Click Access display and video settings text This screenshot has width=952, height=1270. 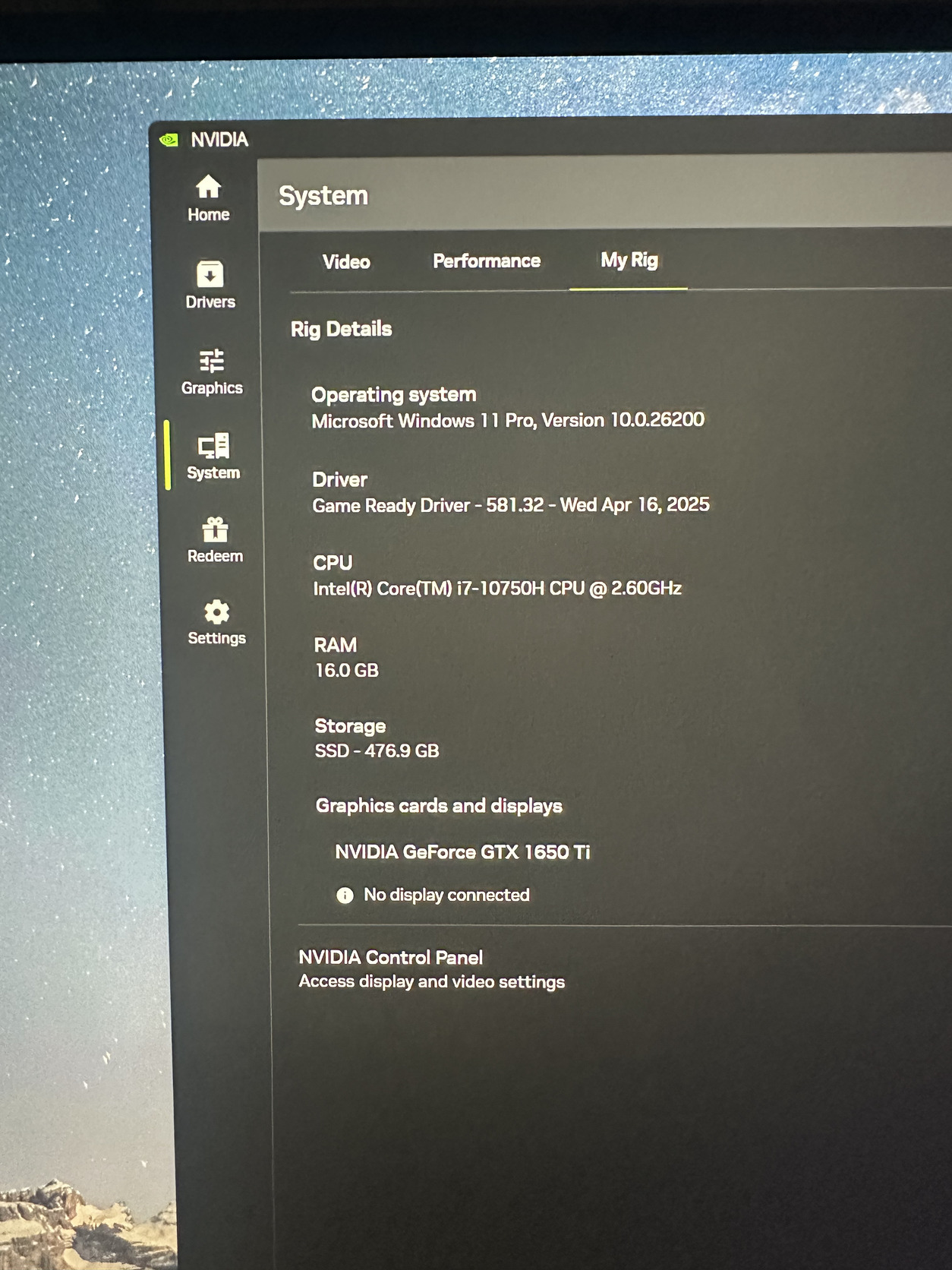pyautogui.click(x=432, y=982)
